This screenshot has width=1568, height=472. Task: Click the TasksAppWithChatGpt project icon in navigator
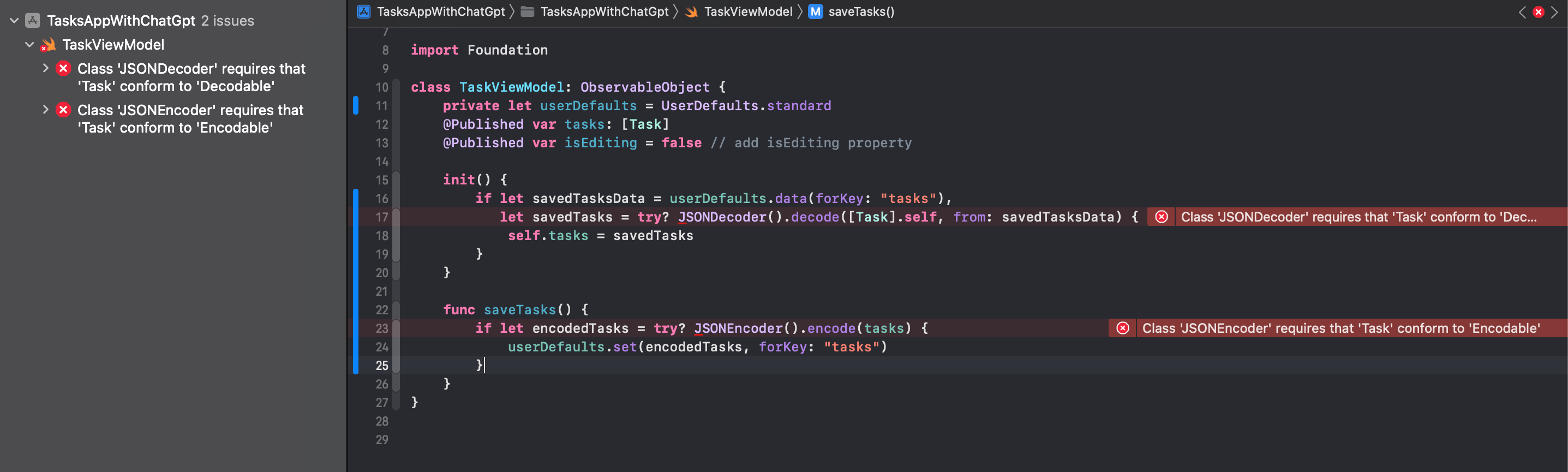coord(33,21)
